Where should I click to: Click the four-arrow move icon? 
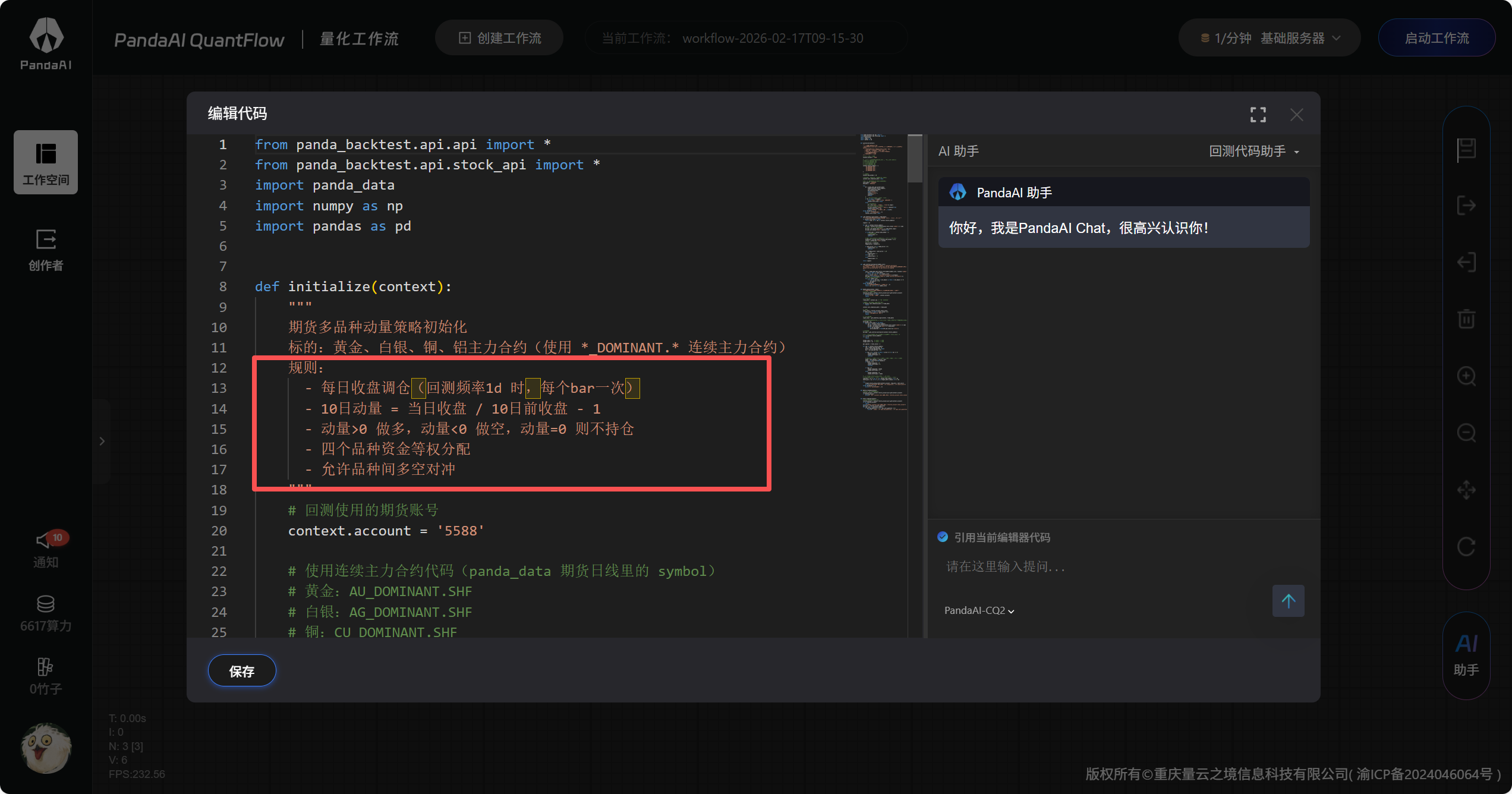point(1466,490)
